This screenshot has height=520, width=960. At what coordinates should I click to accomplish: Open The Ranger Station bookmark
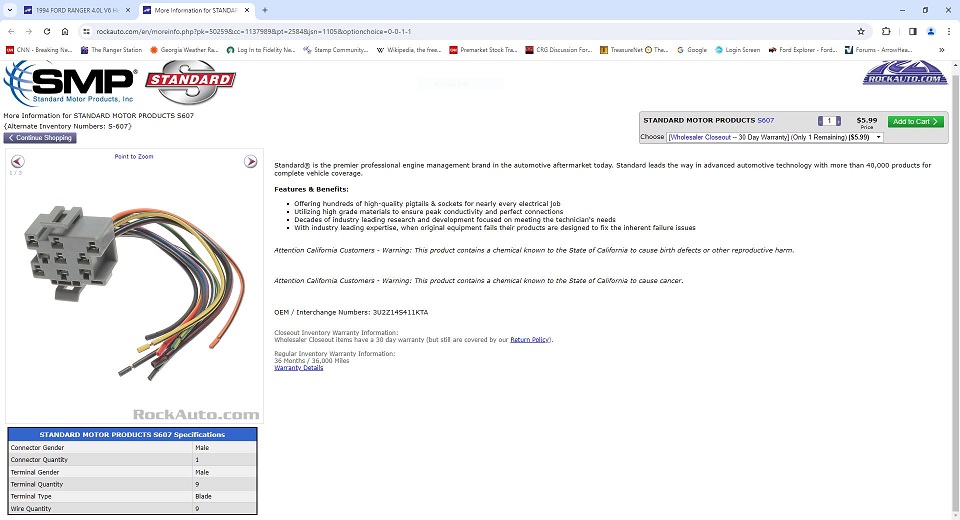coord(111,50)
